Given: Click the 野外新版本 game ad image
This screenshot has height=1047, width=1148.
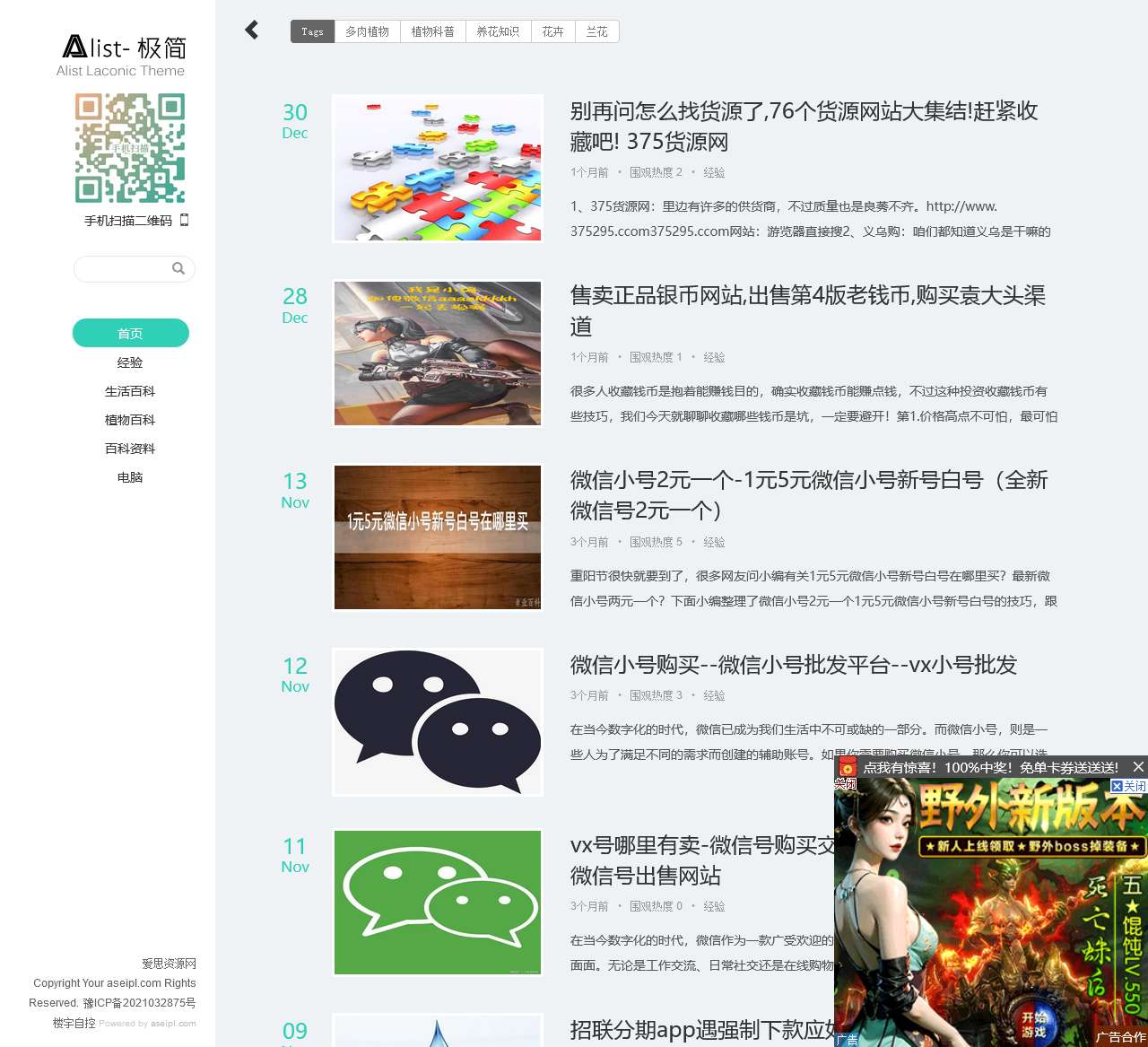Looking at the screenshot, I should [990, 912].
